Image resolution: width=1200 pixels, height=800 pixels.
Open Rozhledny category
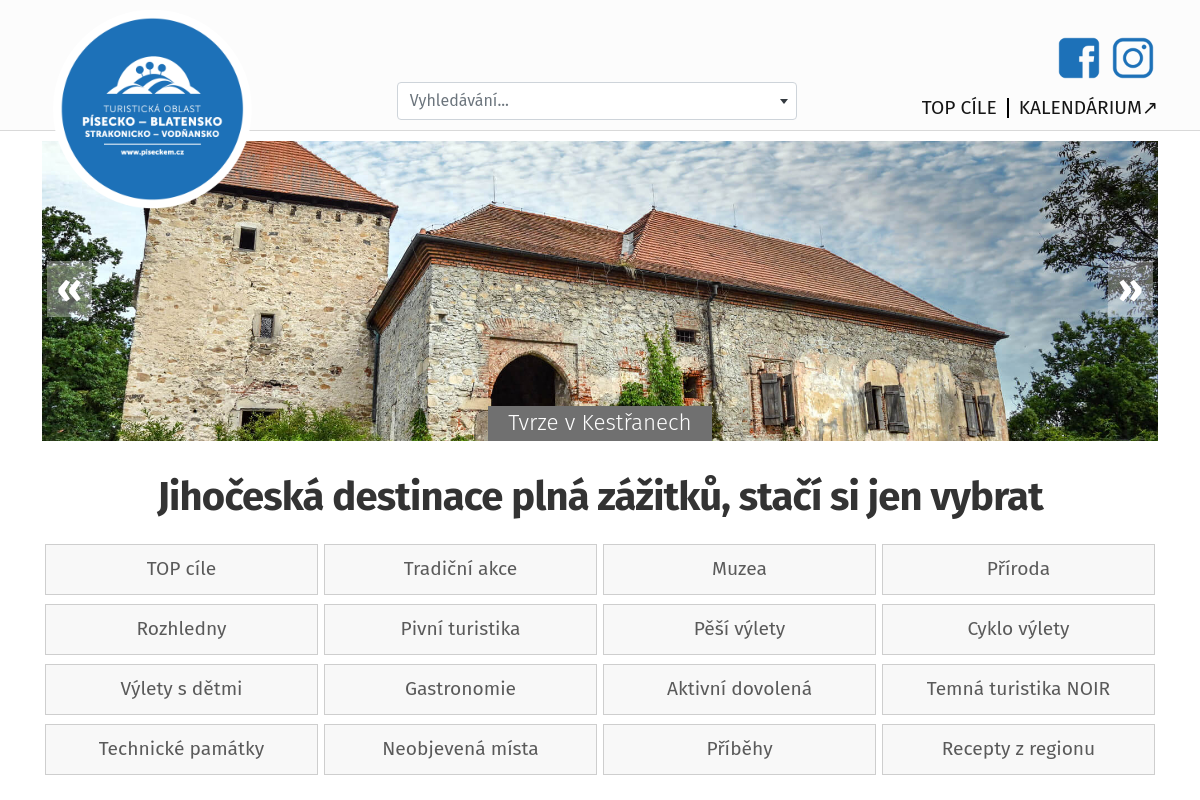pos(181,629)
